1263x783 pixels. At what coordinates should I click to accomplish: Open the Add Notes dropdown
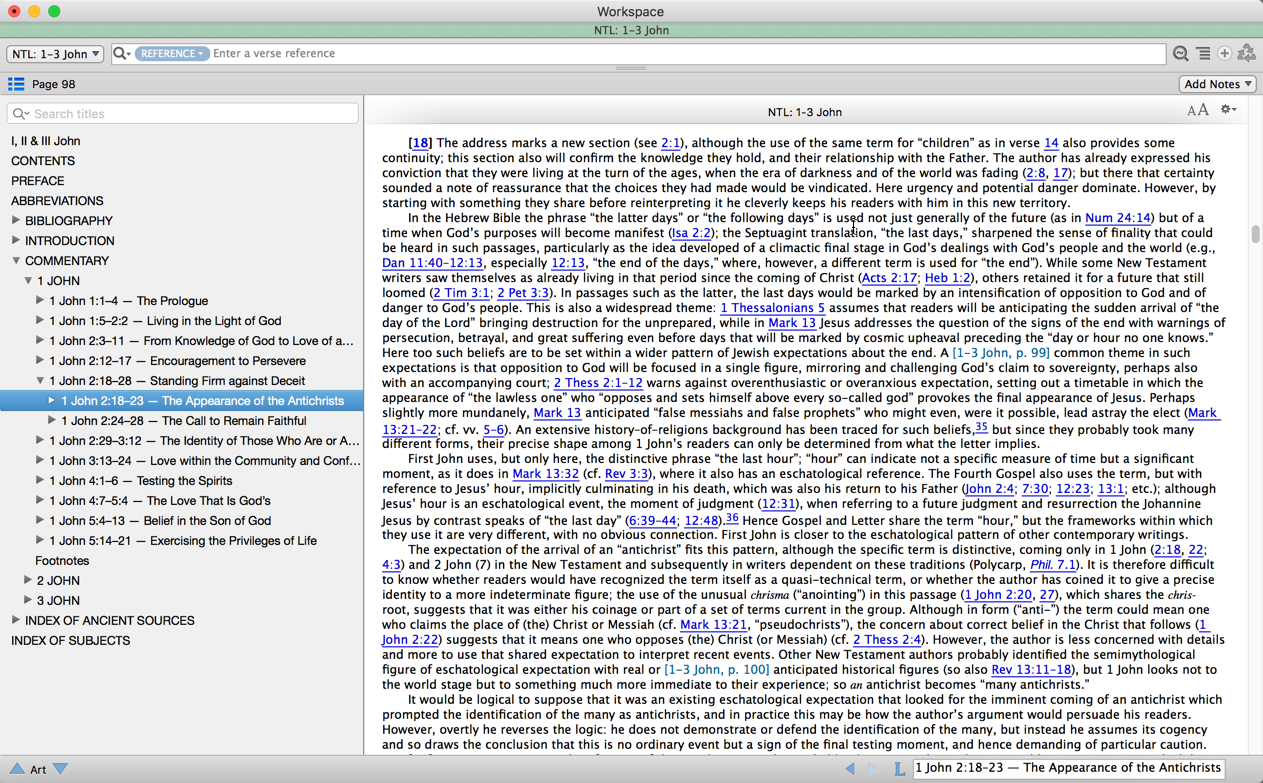tap(1217, 84)
